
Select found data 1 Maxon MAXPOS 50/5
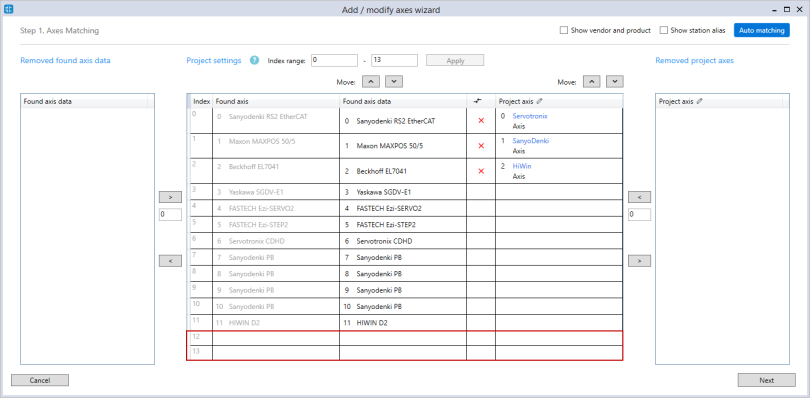pos(403,146)
